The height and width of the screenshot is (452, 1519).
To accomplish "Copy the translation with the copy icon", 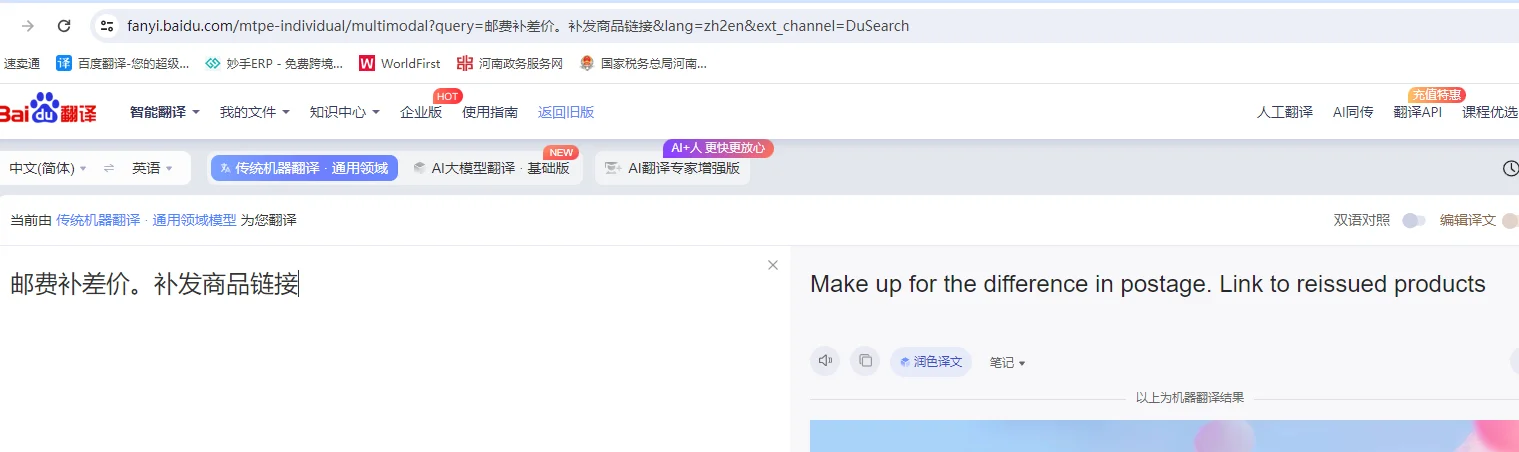I will 865,361.
